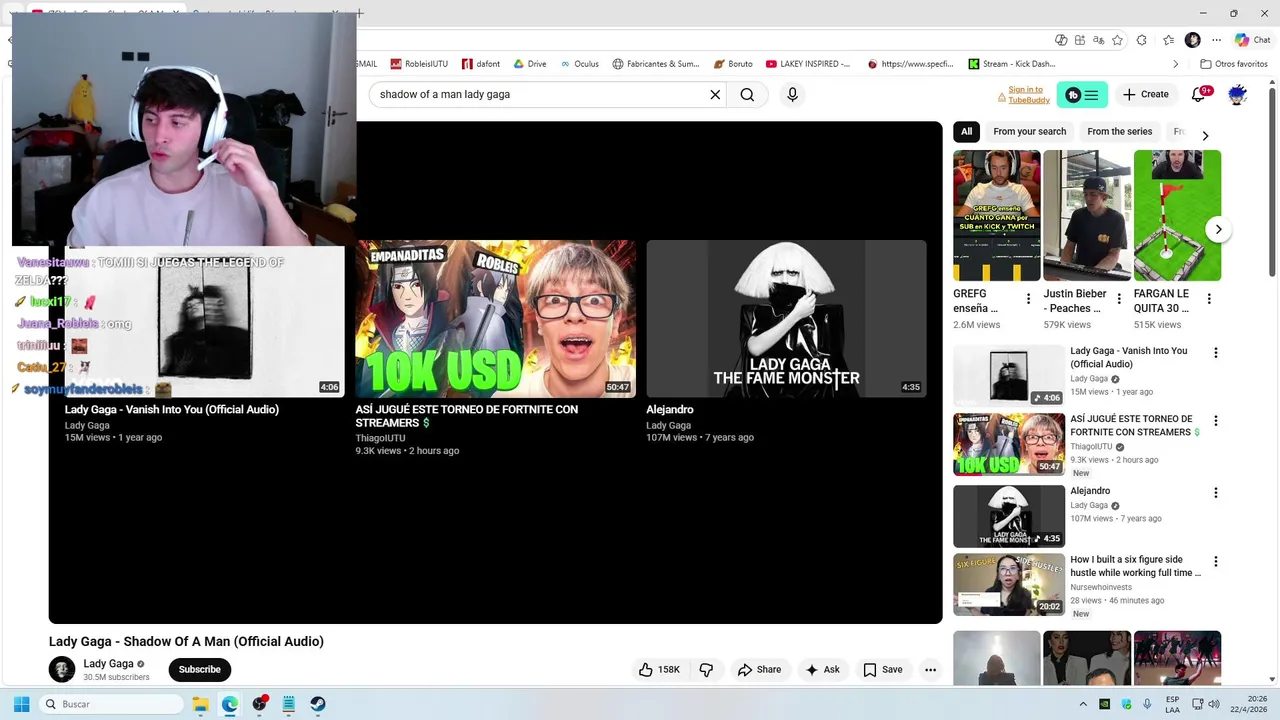This screenshot has width=1280, height=720.
Task: Select the From the series chip
Action: (x=1119, y=132)
